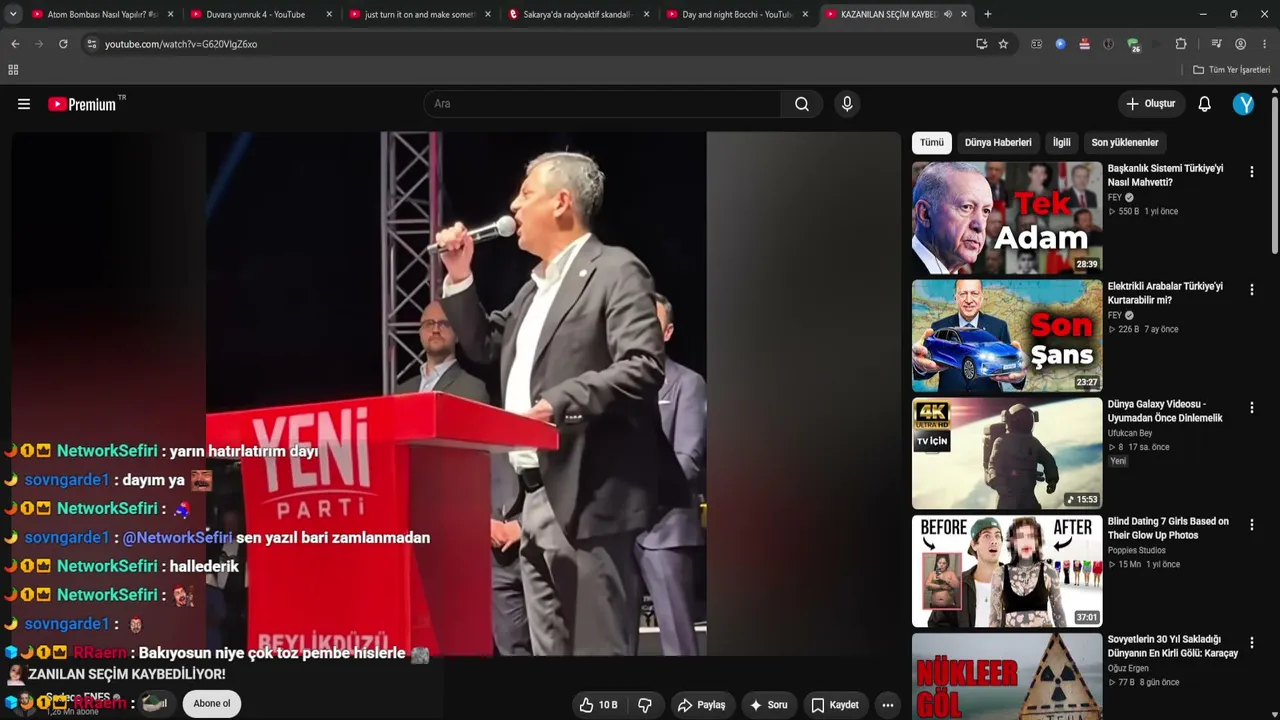This screenshot has width=1280, height=720.
Task: Switch to the just turn it on tab
Action: point(421,14)
